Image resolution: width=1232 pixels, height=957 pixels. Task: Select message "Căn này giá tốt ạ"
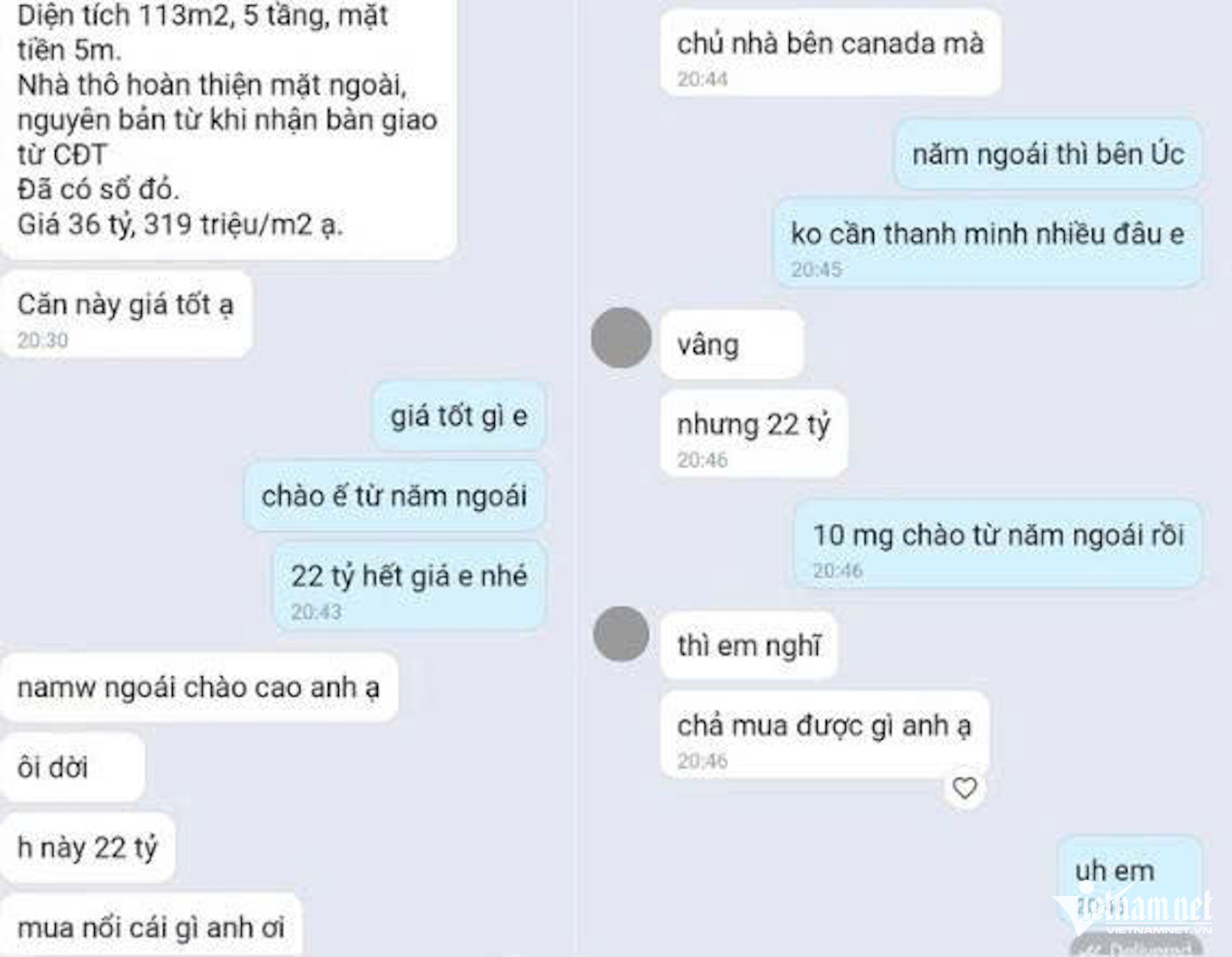point(126,314)
